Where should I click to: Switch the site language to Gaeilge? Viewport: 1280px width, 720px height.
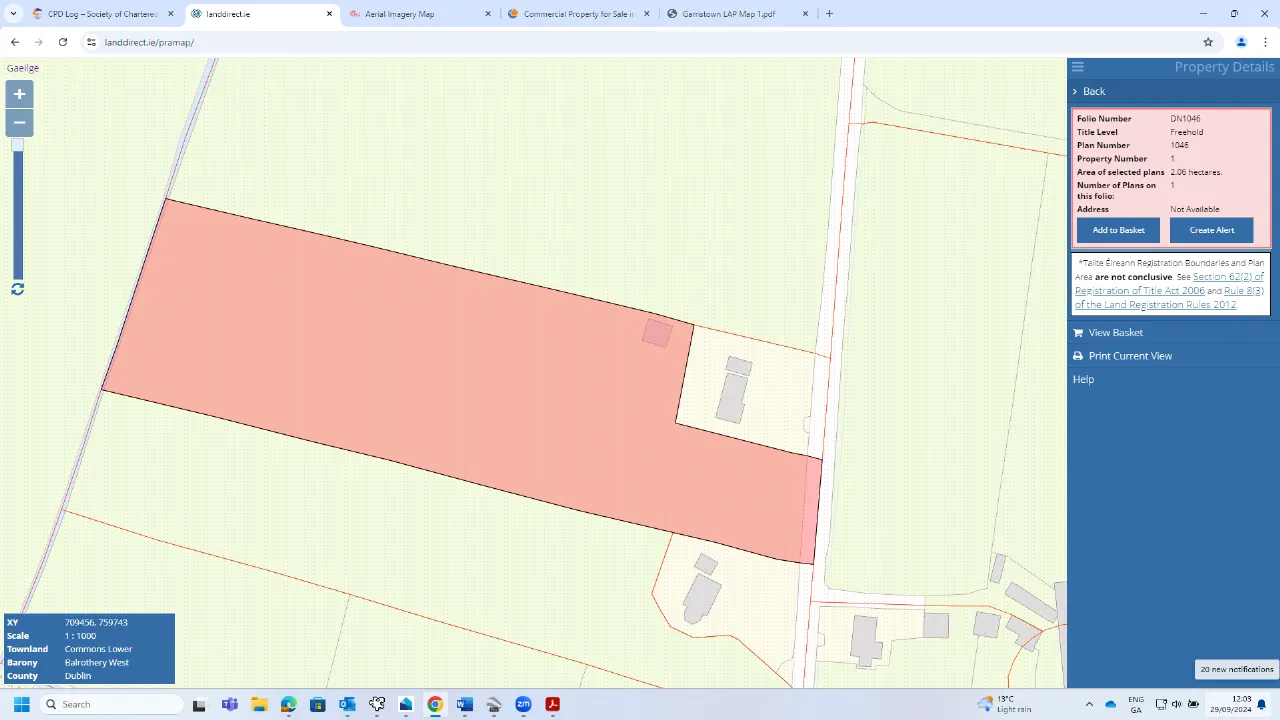[22, 67]
